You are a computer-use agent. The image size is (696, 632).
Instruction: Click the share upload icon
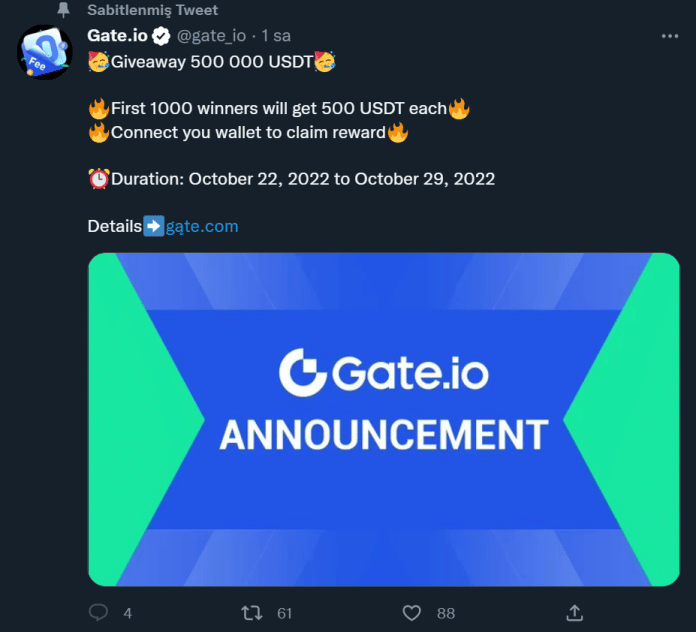coord(574,612)
